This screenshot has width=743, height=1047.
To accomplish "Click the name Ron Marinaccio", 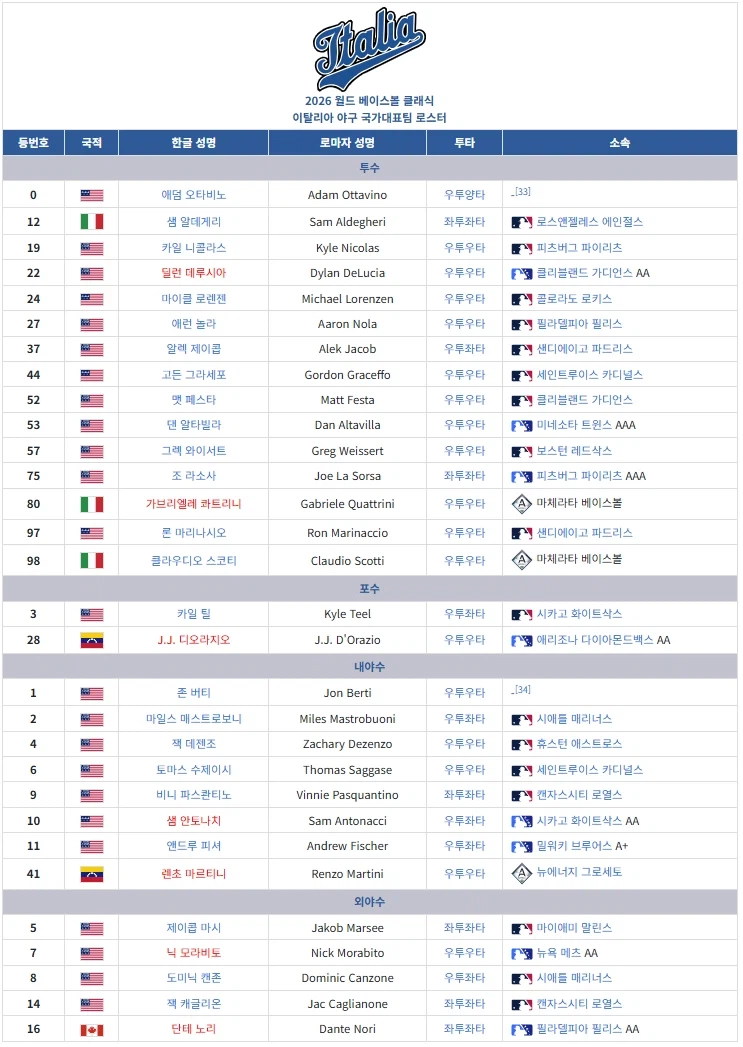I will [x=348, y=534].
